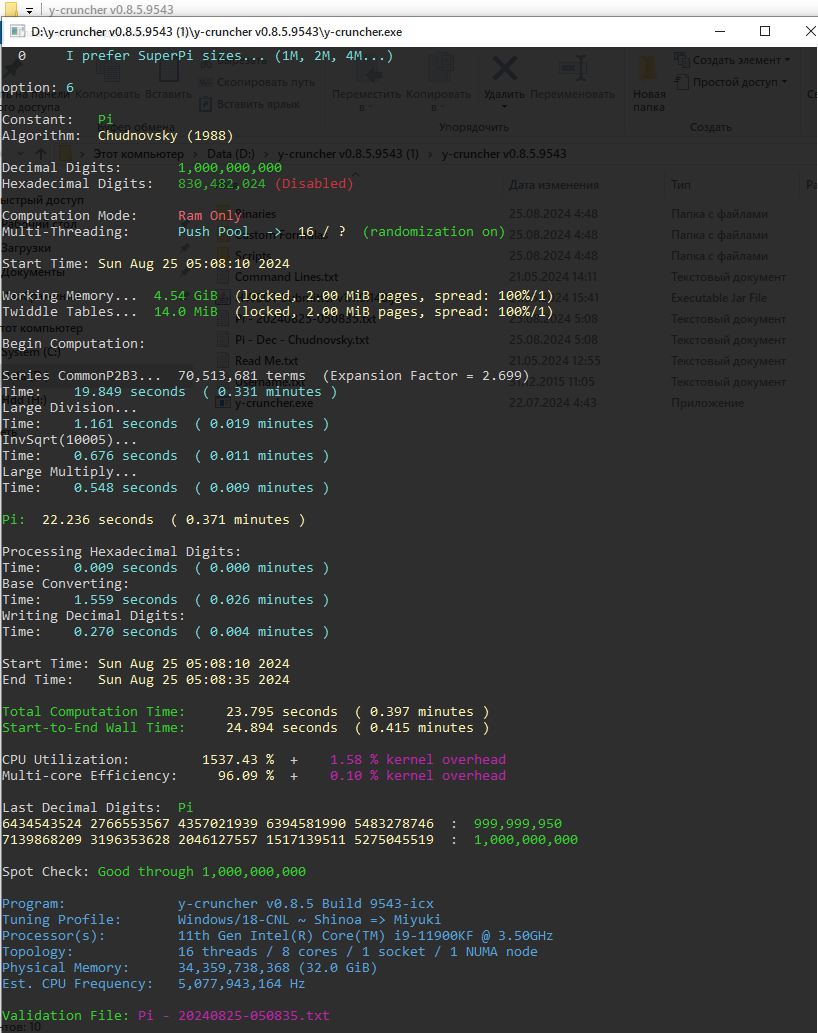Screen dimensions: 818x1033
Task: Click the Новая папка folder icon
Action: pos(649,70)
